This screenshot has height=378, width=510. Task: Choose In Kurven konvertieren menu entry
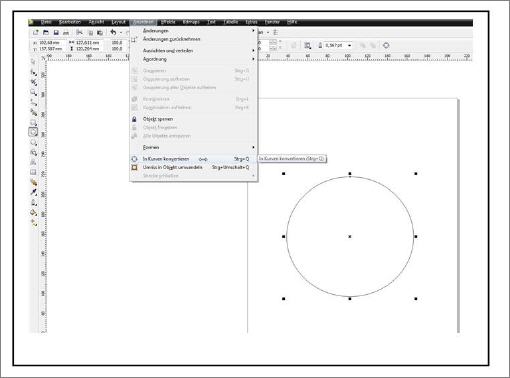coord(193,159)
